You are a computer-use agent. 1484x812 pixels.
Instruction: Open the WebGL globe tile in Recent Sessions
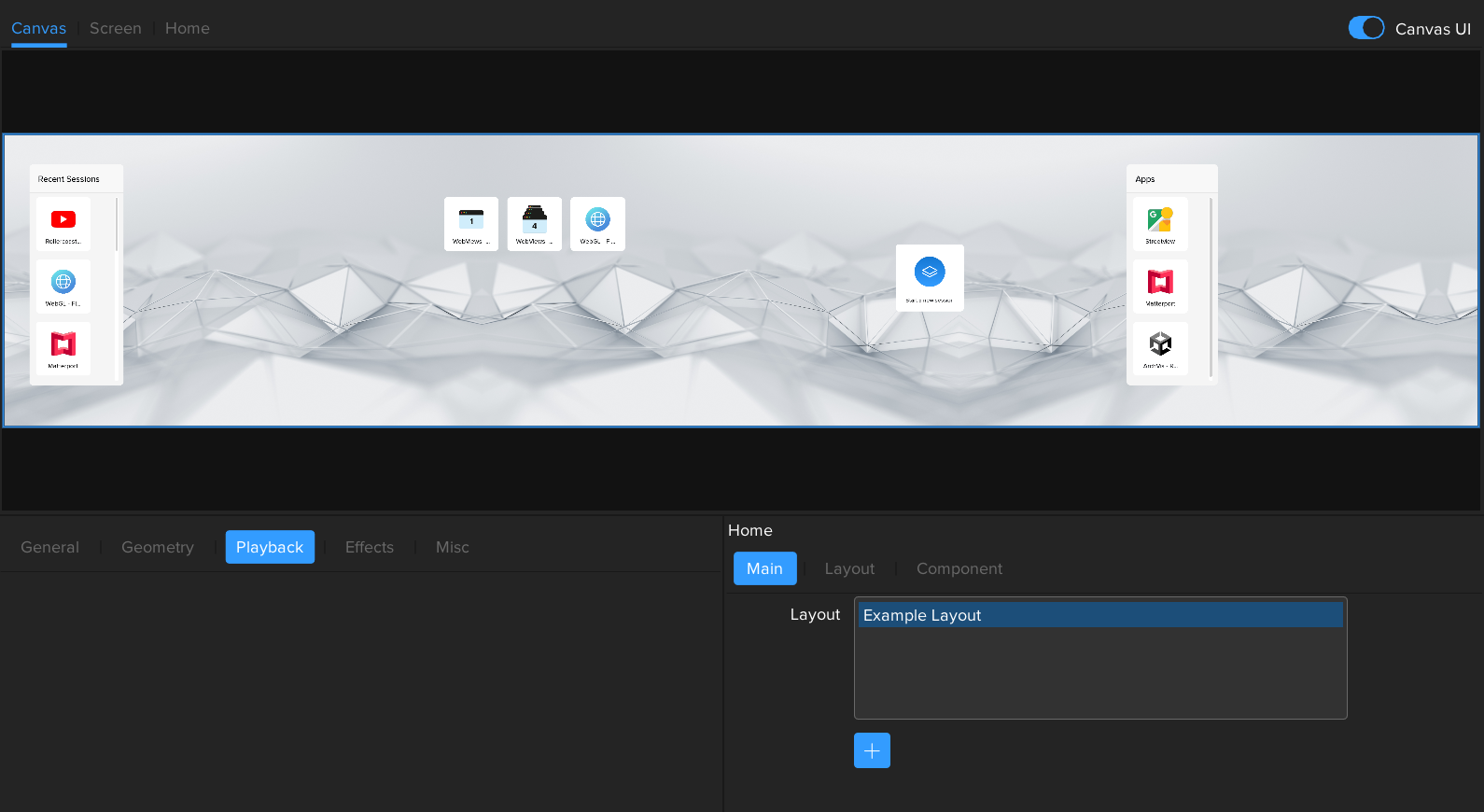tap(63, 286)
